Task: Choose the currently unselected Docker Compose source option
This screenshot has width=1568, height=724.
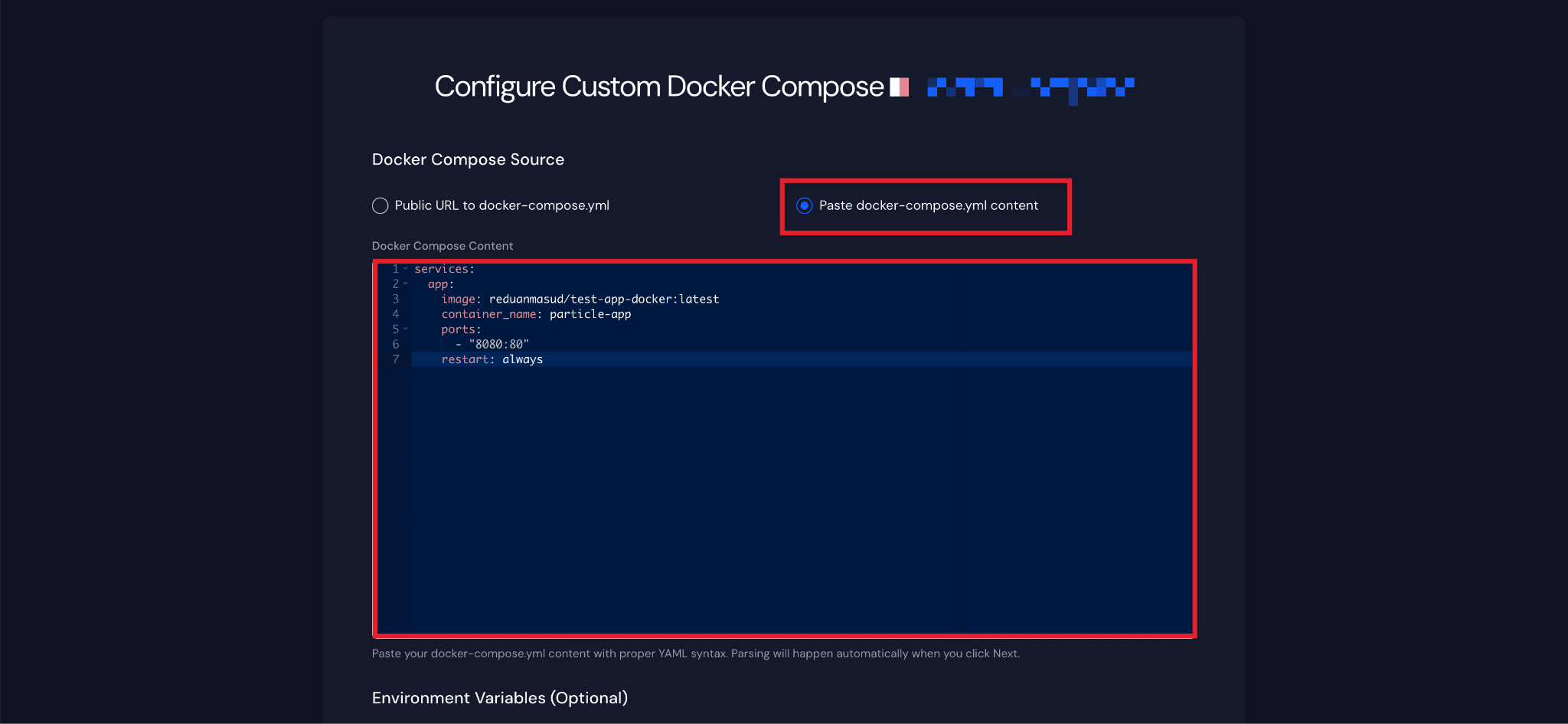Action: [381, 205]
